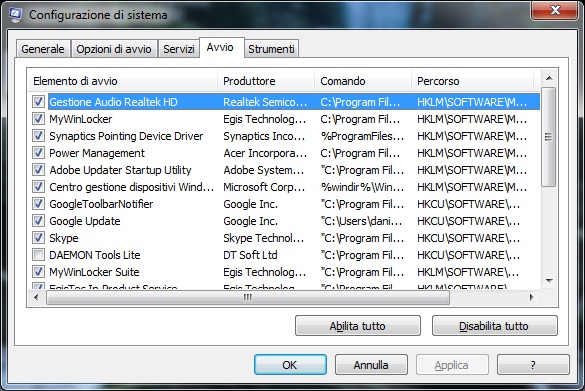Screen dimensions: 585x391
Task: Click the Disabilita tutto button
Action: pyautogui.click(x=495, y=326)
